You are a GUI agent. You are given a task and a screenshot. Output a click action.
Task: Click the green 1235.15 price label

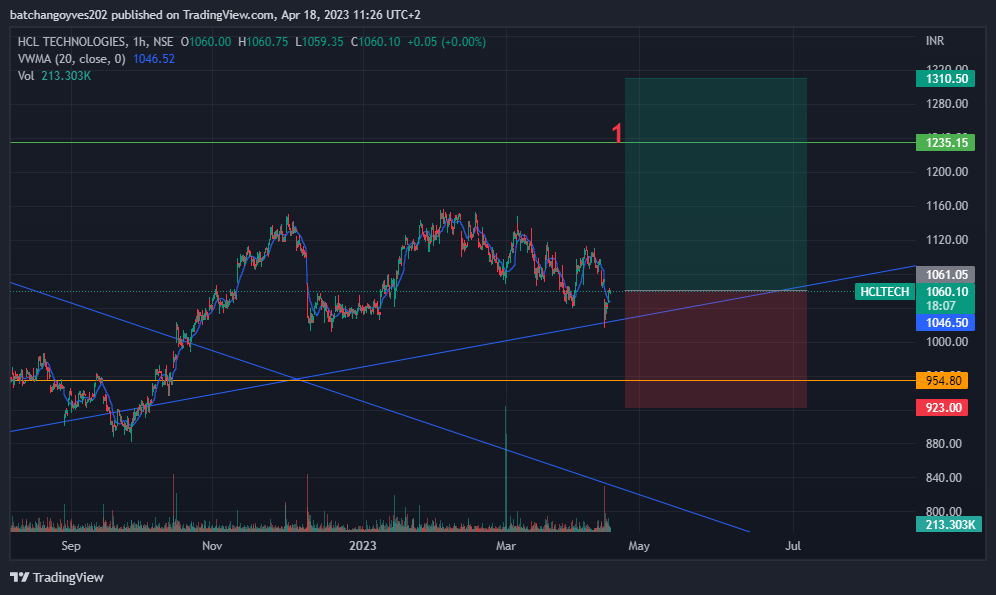point(946,142)
